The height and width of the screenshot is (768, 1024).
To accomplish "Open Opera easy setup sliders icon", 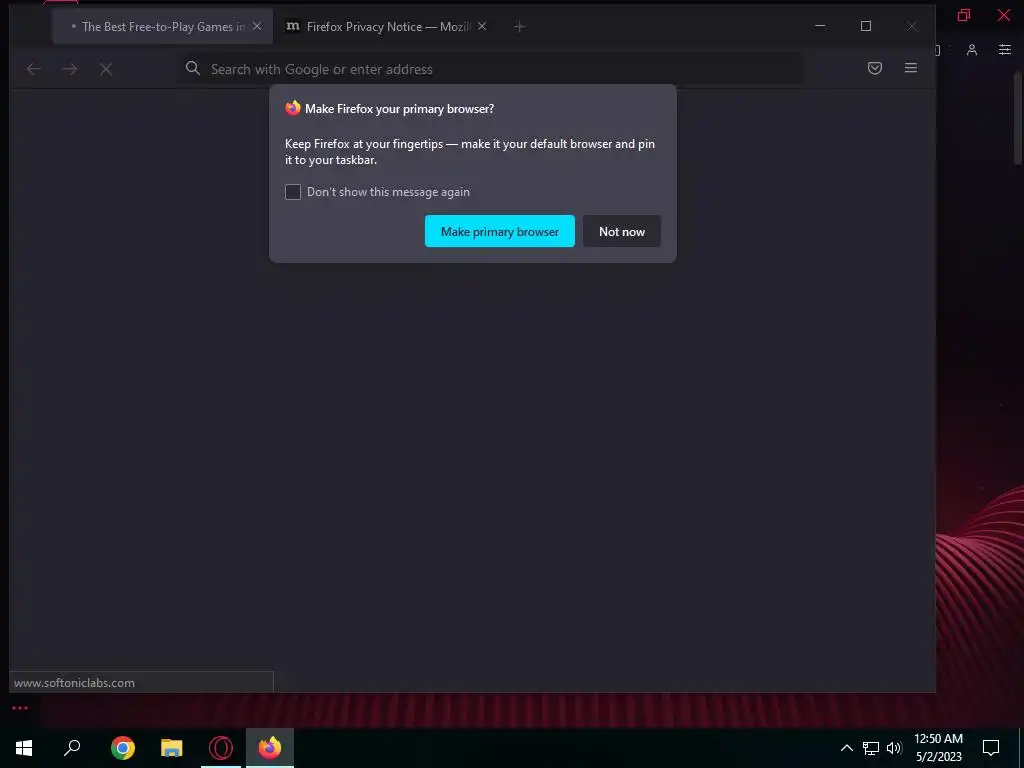I will pos(1005,50).
